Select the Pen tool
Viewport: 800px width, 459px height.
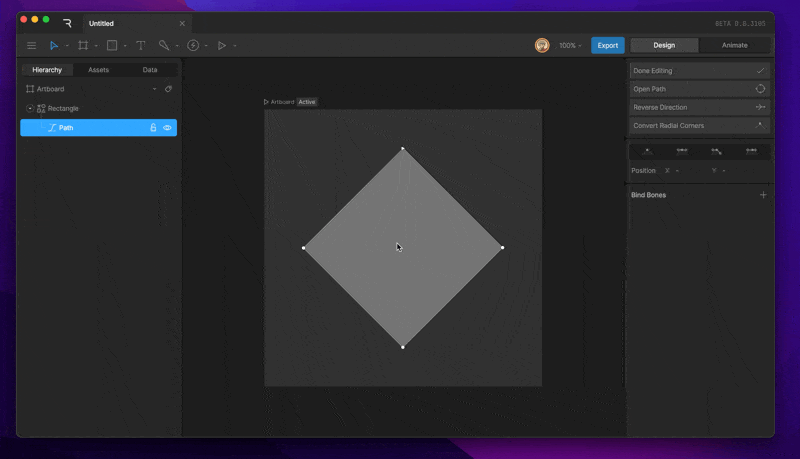pyautogui.click(x=164, y=45)
